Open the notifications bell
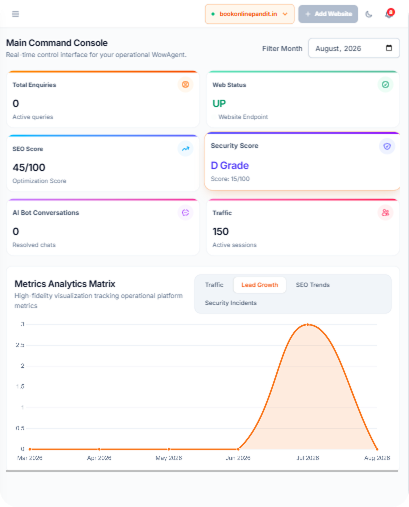This screenshot has height=507, width=409. [389, 14]
